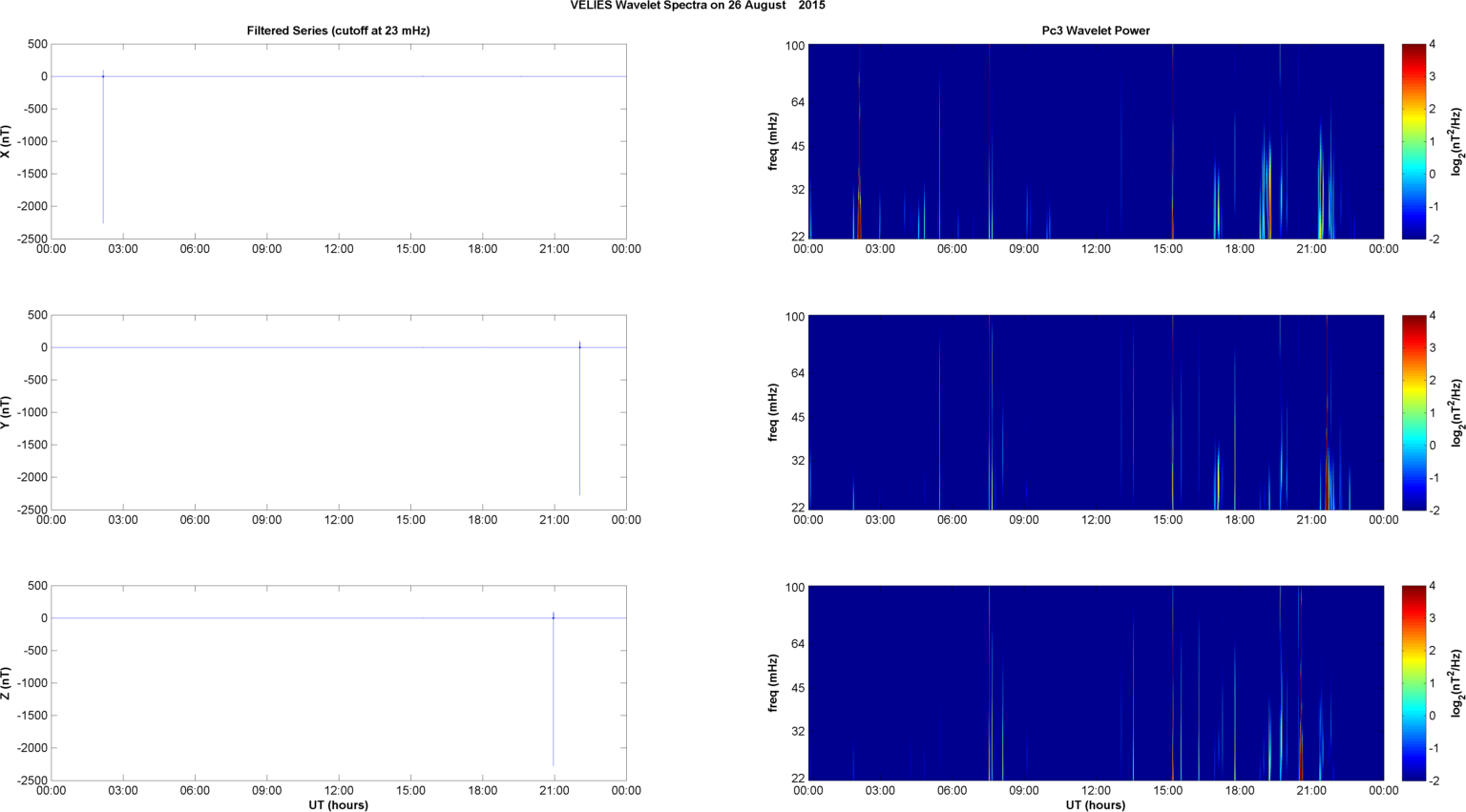
Task: Click the color bar beside the X wavelet spectrum
Action: pos(1414,141)
